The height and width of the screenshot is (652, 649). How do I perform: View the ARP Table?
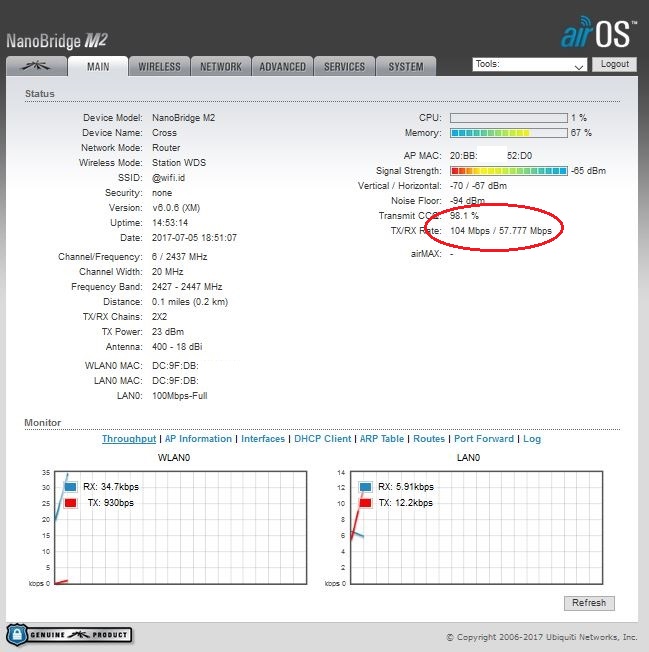(x=382, y=439)
